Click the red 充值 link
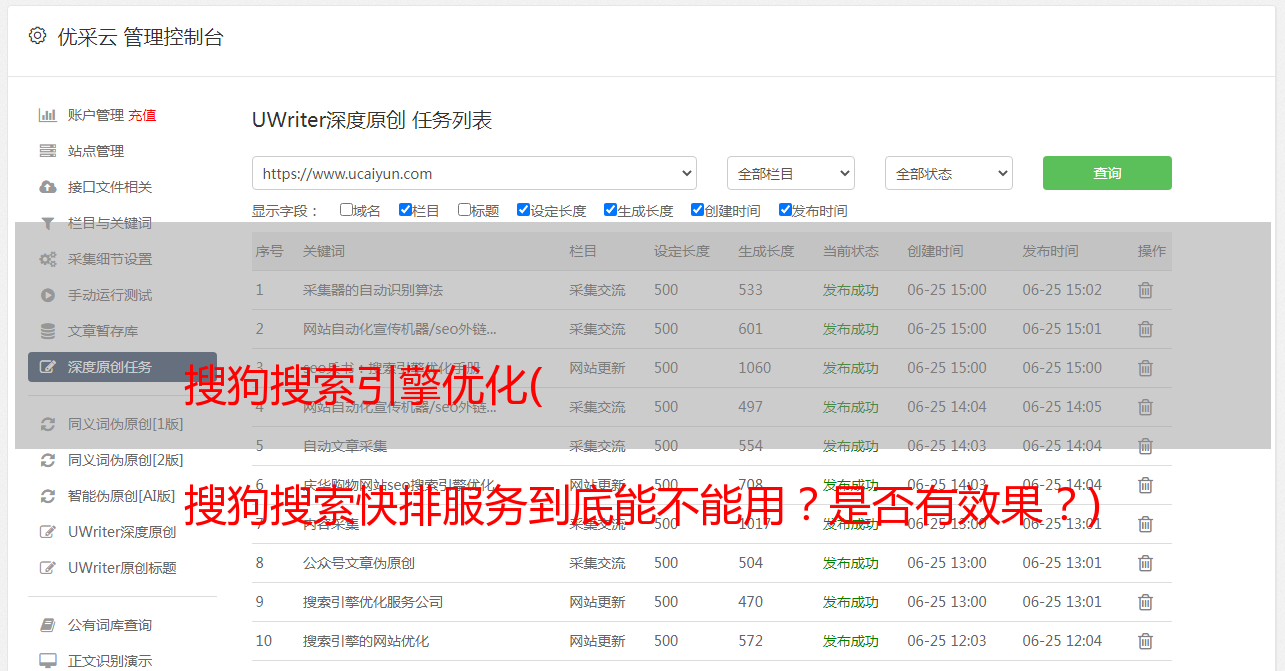1285x671 pixels. click(142, 115)
